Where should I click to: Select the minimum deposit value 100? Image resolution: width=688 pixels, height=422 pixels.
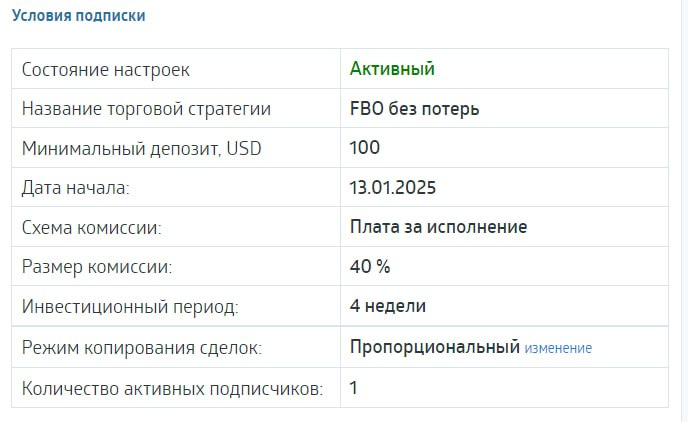(x=365, y=147)
